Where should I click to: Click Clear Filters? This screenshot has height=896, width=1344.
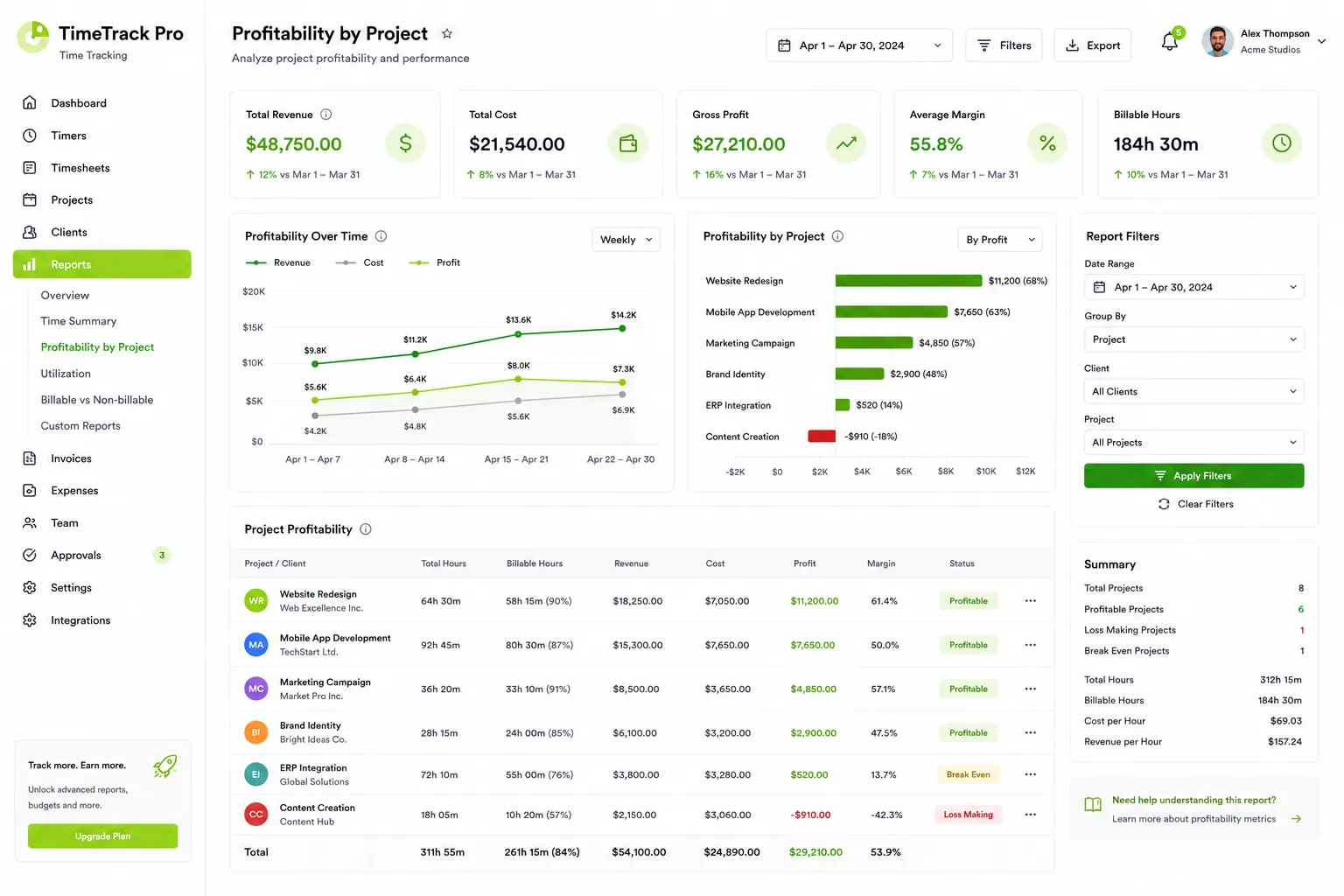click(x=1195, y=504)
